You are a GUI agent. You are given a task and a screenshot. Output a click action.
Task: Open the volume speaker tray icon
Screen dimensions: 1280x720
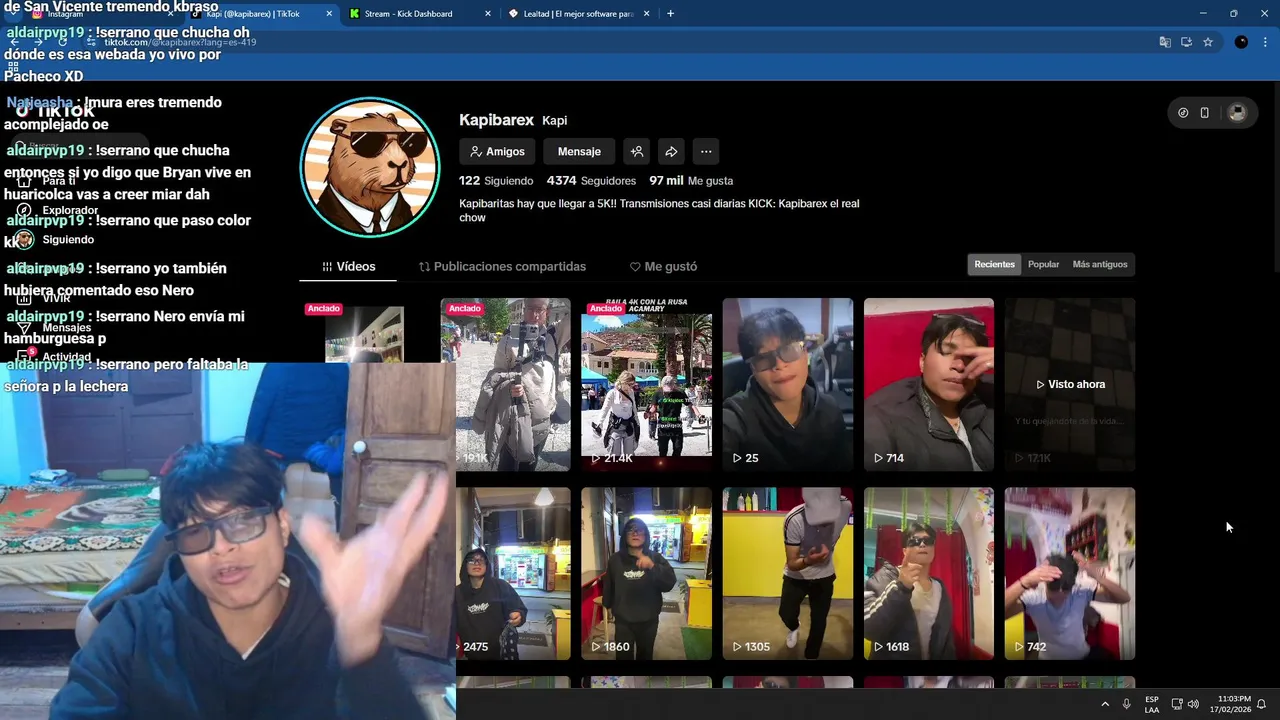[1193, 704]
